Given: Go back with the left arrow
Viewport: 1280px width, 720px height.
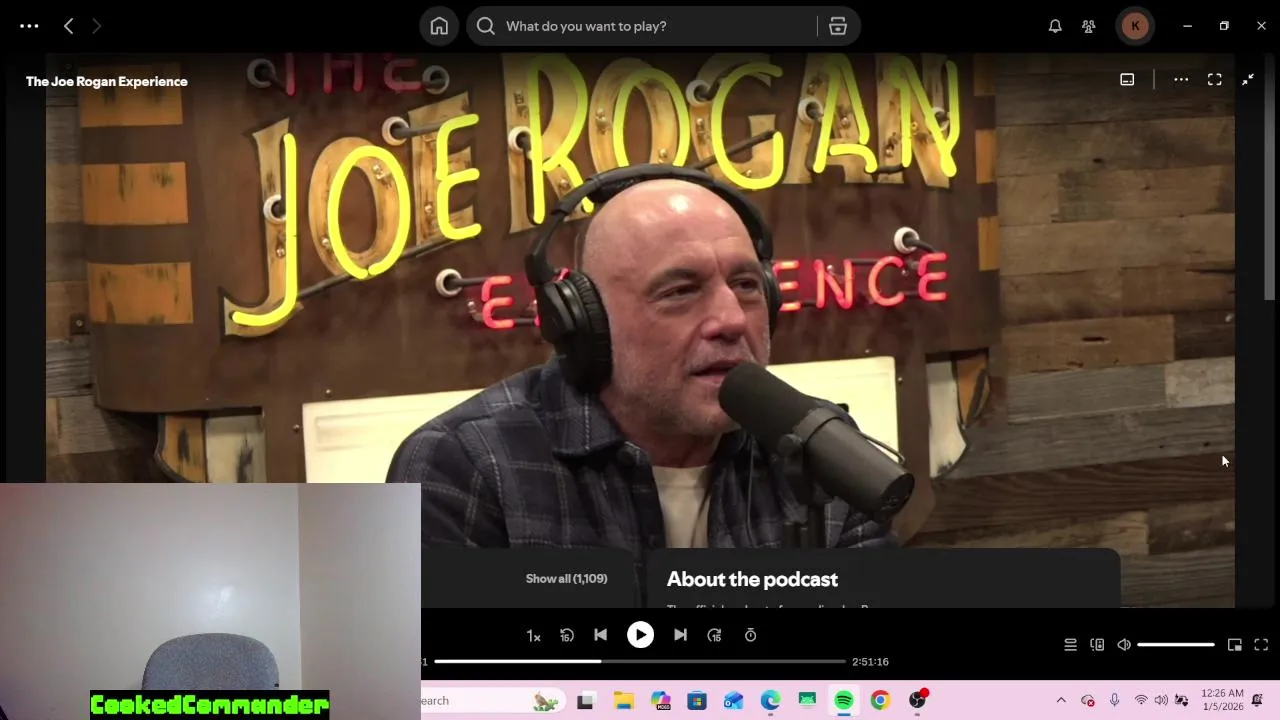Looking at the screenshot, I should [x=68, y=26].
